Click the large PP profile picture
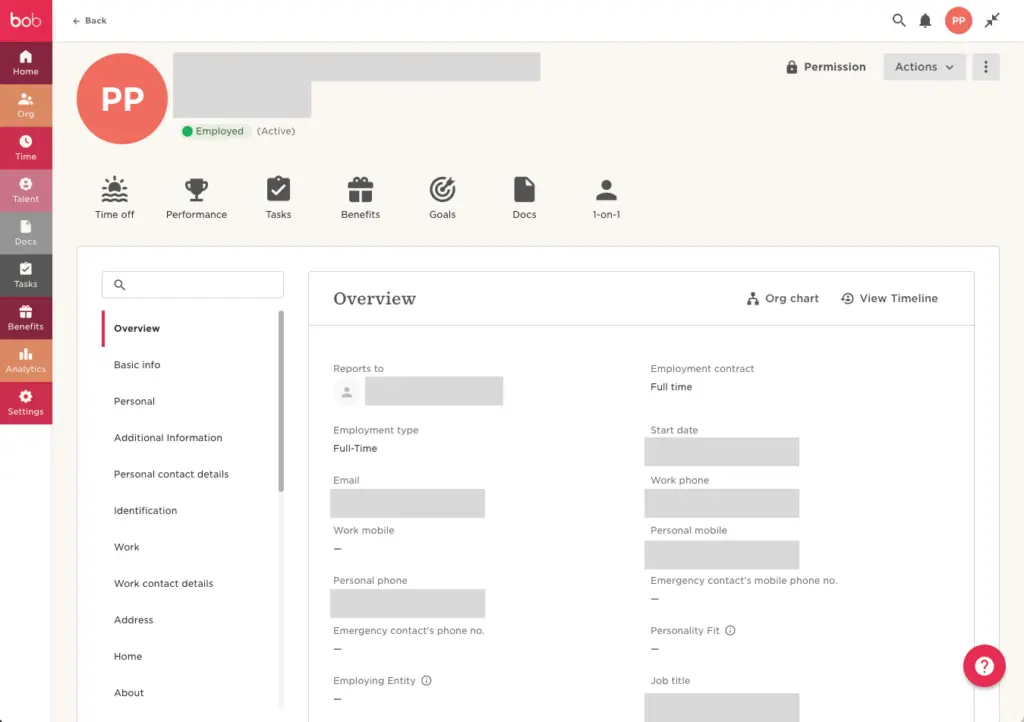The image size is (1024, 722). coord(122,99)
